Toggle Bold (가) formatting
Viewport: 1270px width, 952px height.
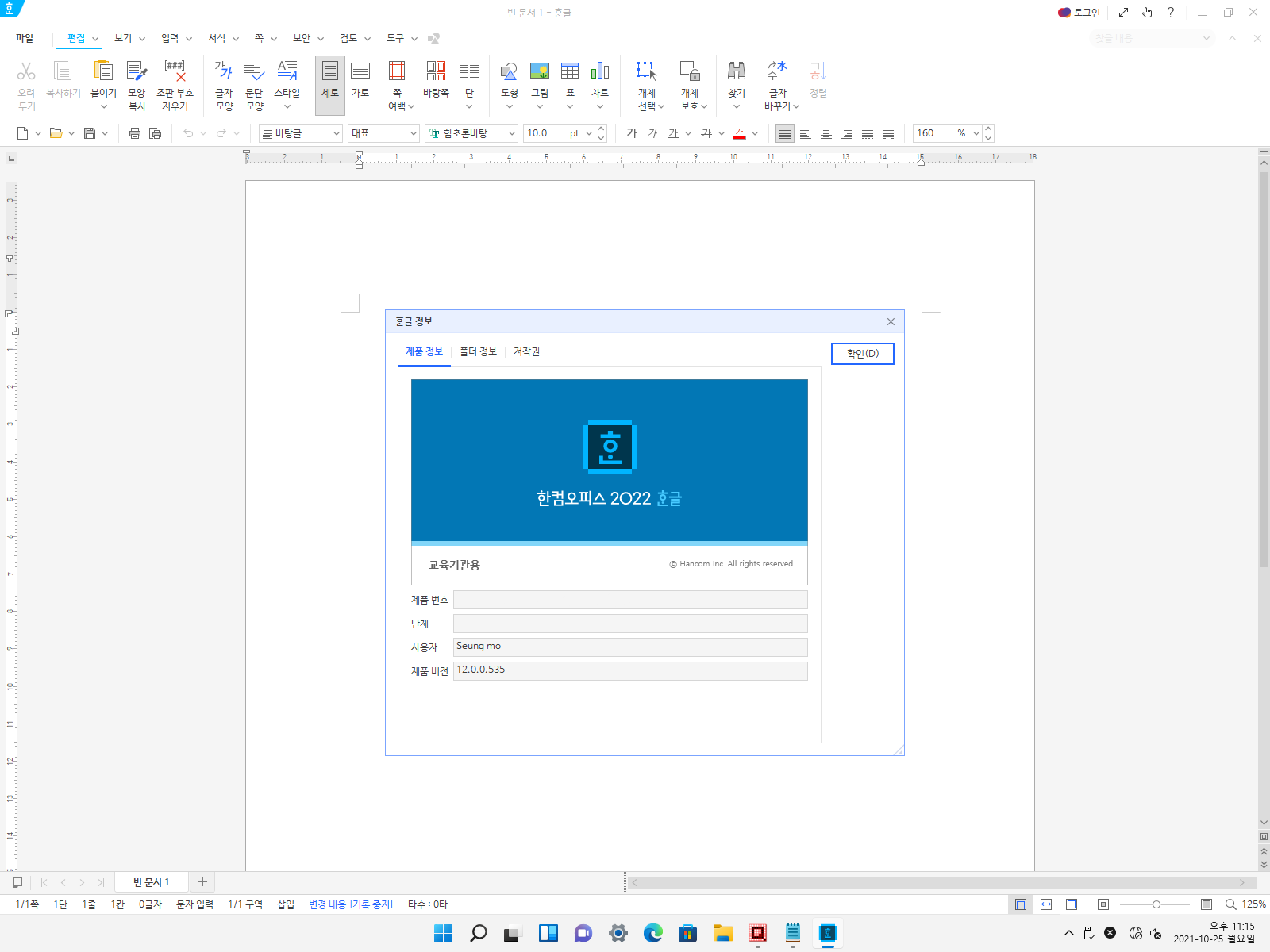click(632, 133)
